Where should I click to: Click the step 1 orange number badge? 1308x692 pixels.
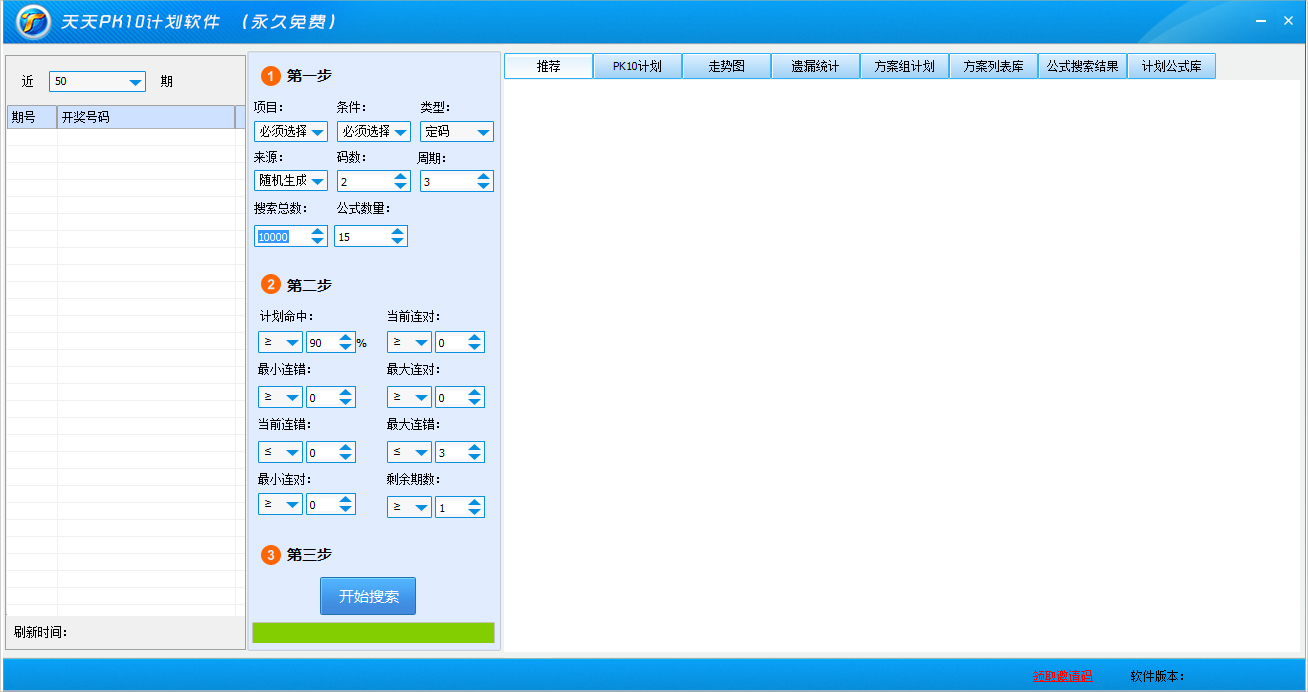coord(270,76)
